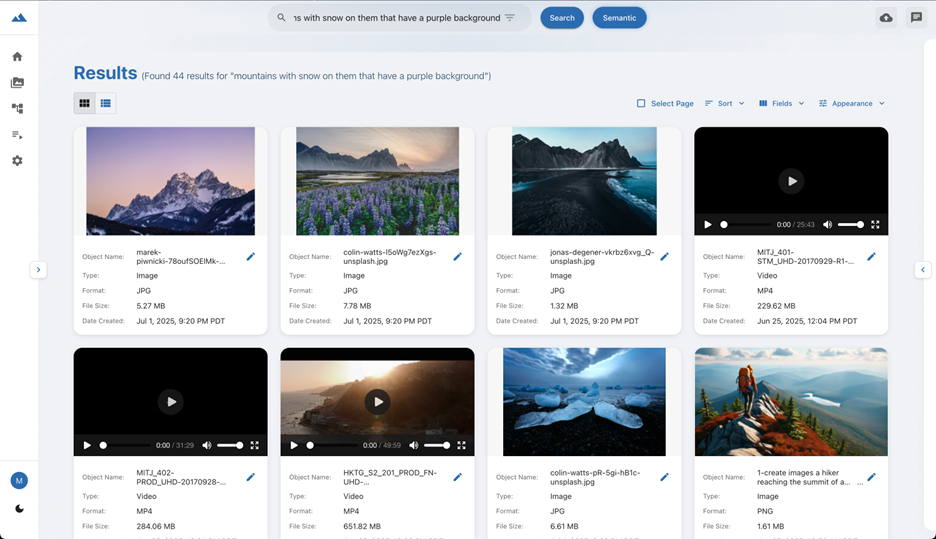Click the Home icon in sidebar
936x539 pixels.
click(x=17, y=57)
